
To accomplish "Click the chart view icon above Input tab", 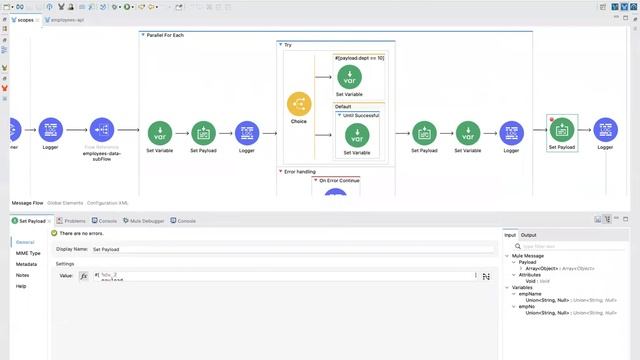I will 598,219.
